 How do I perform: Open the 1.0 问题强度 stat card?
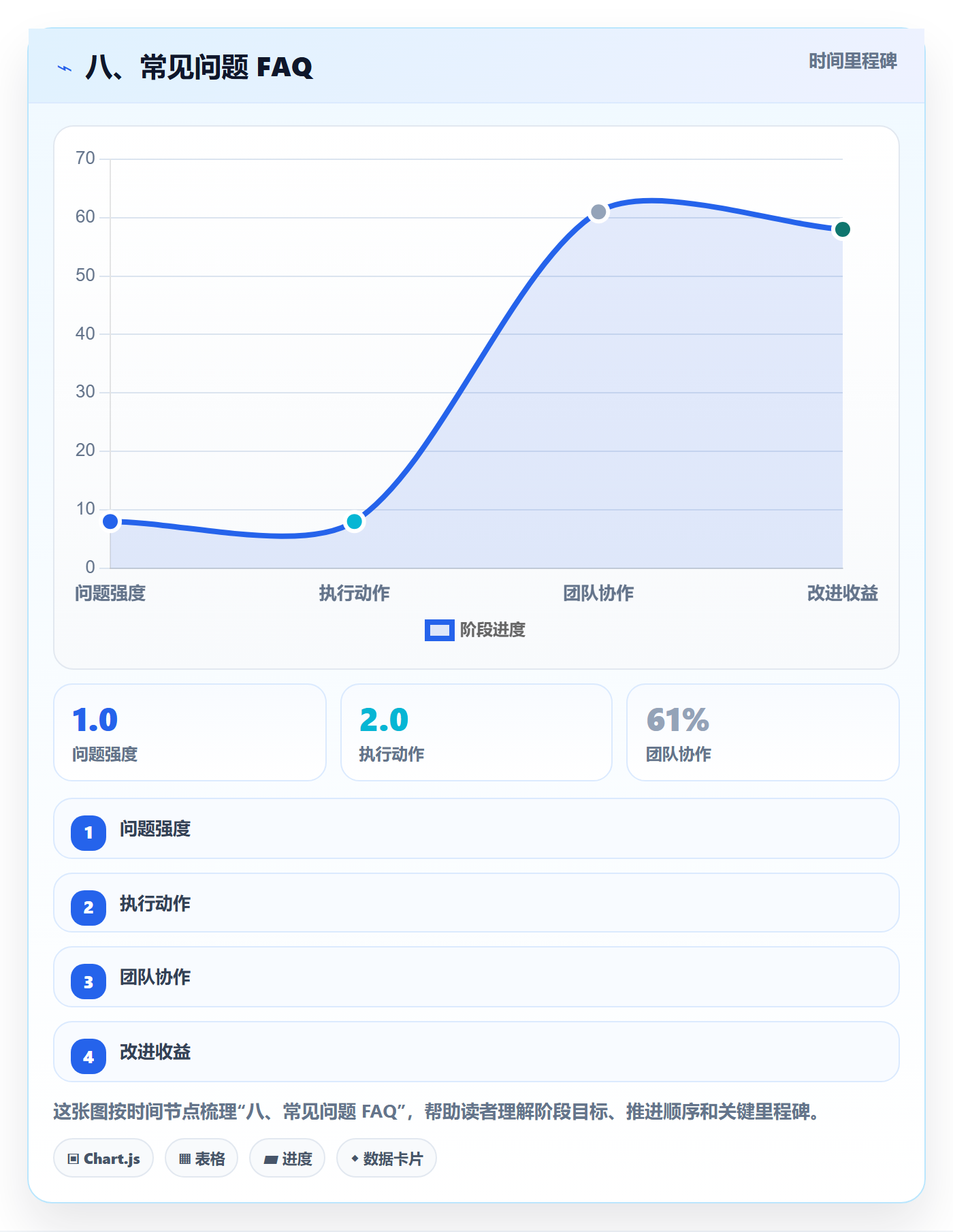click(x=190, y=732)
